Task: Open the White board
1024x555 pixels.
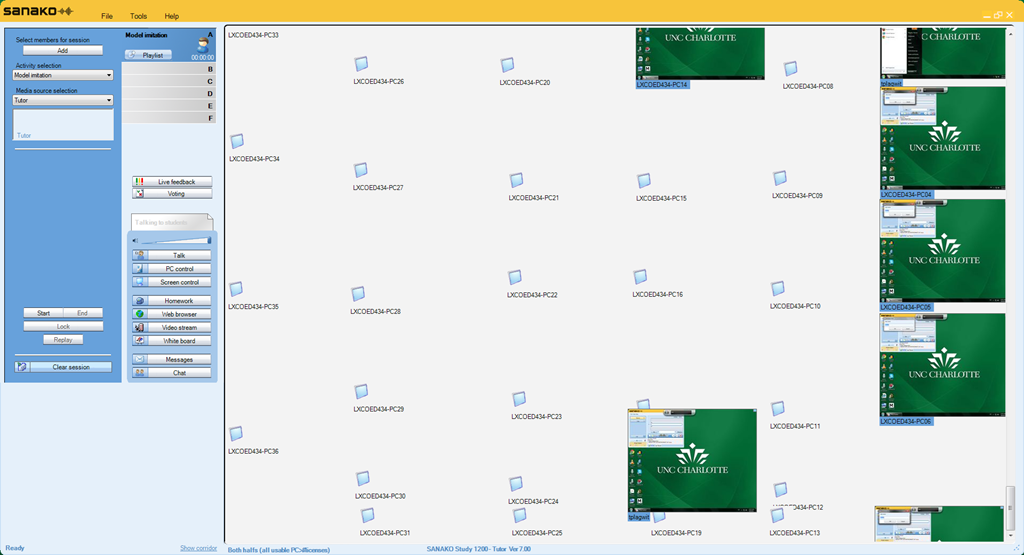Action: [x=172, y=341]
